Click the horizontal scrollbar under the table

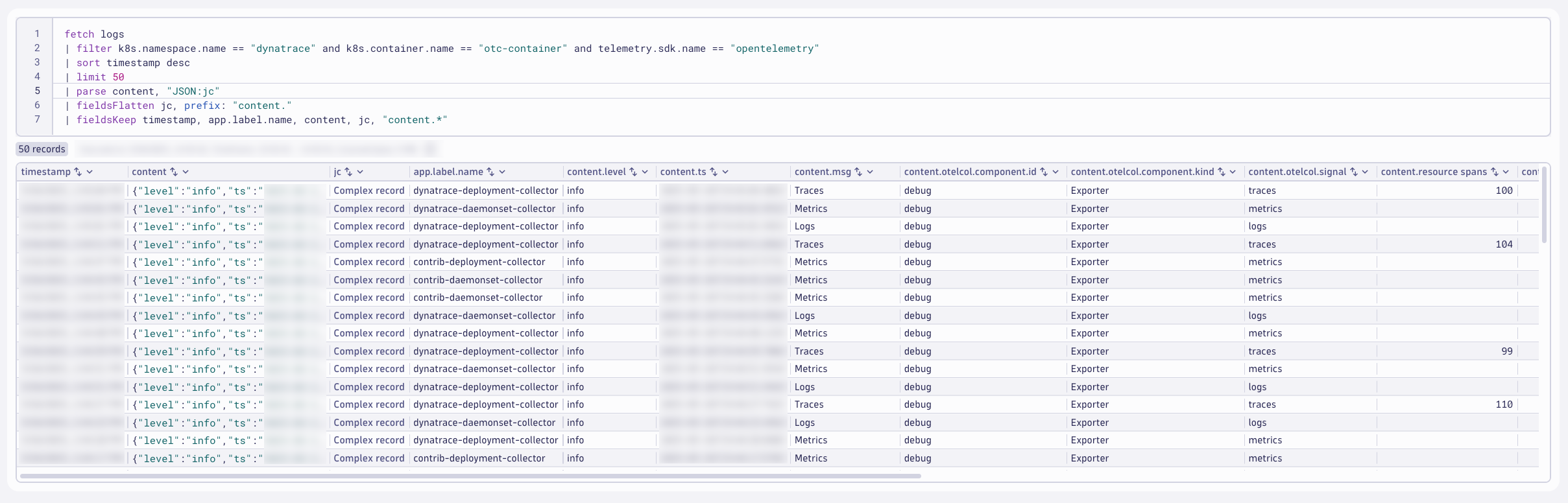click(470, 476)
